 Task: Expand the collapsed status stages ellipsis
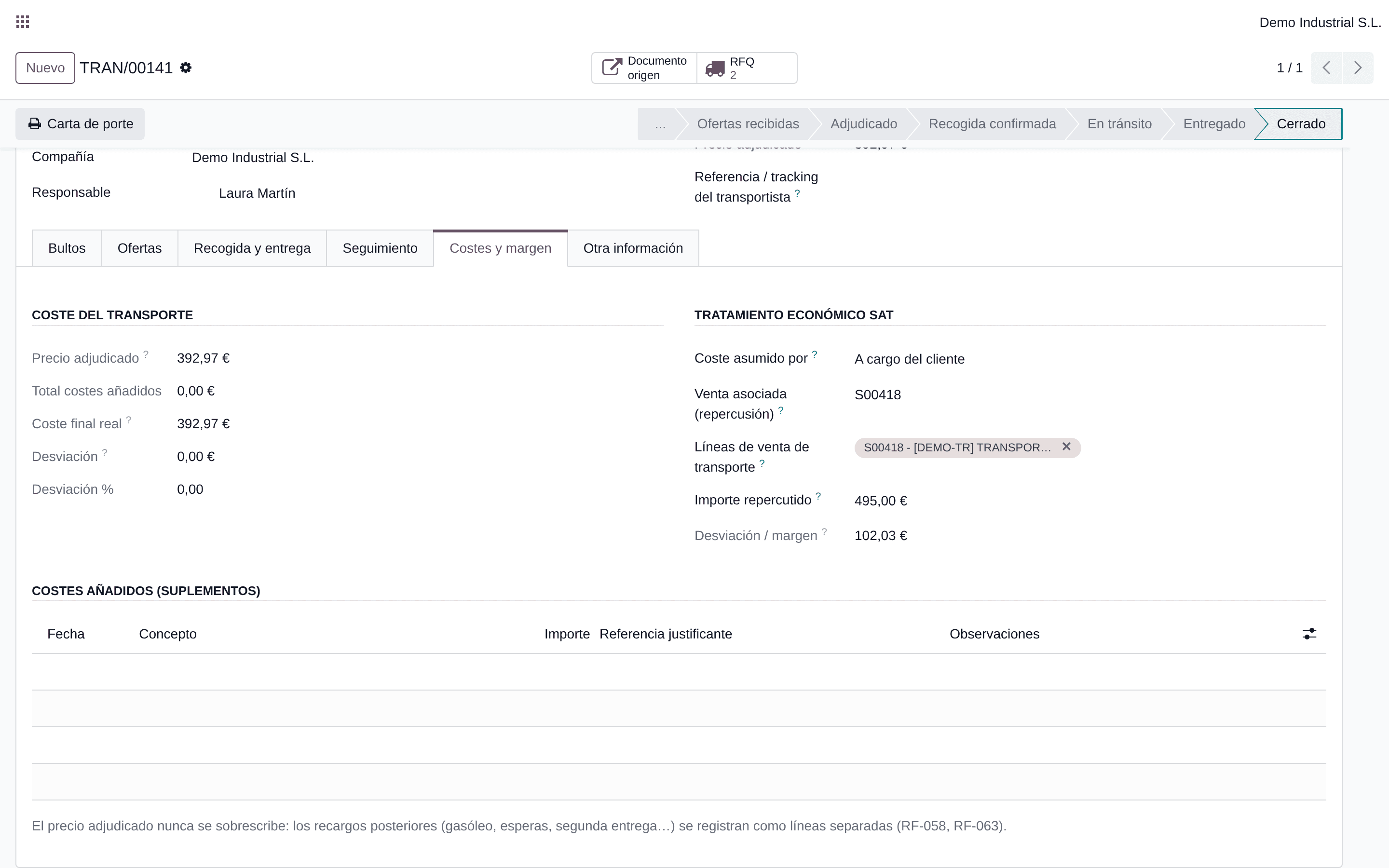(660, 124)
